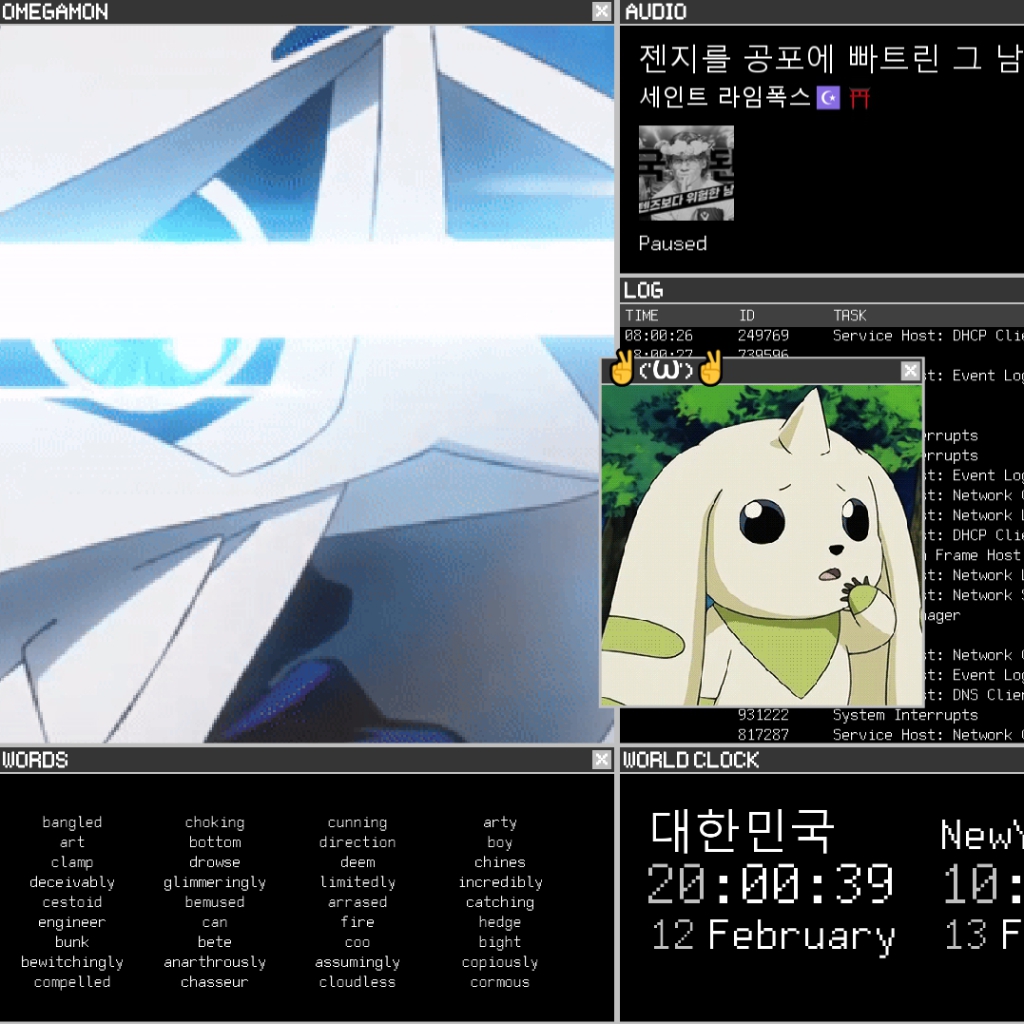The width and height of the screenshot is (1024, 1024).
Task: Click the word 'bangled' in WORDS
Action: (72, 822)
